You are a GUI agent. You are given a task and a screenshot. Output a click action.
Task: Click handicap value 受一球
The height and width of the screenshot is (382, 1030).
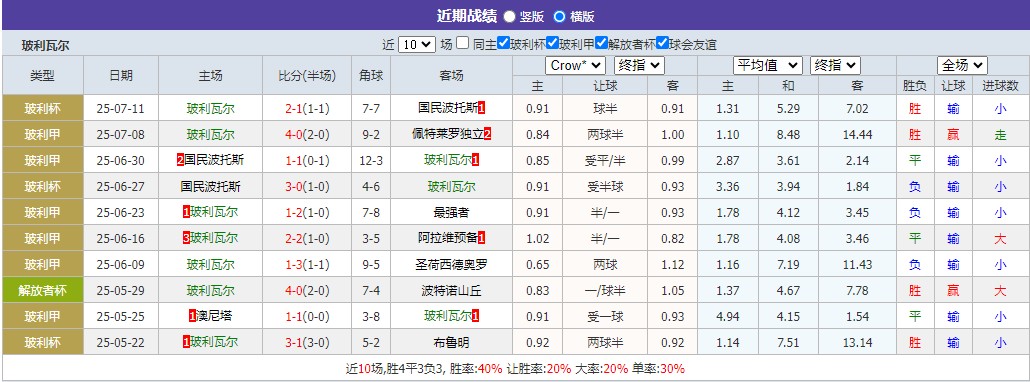pos(605,316)
